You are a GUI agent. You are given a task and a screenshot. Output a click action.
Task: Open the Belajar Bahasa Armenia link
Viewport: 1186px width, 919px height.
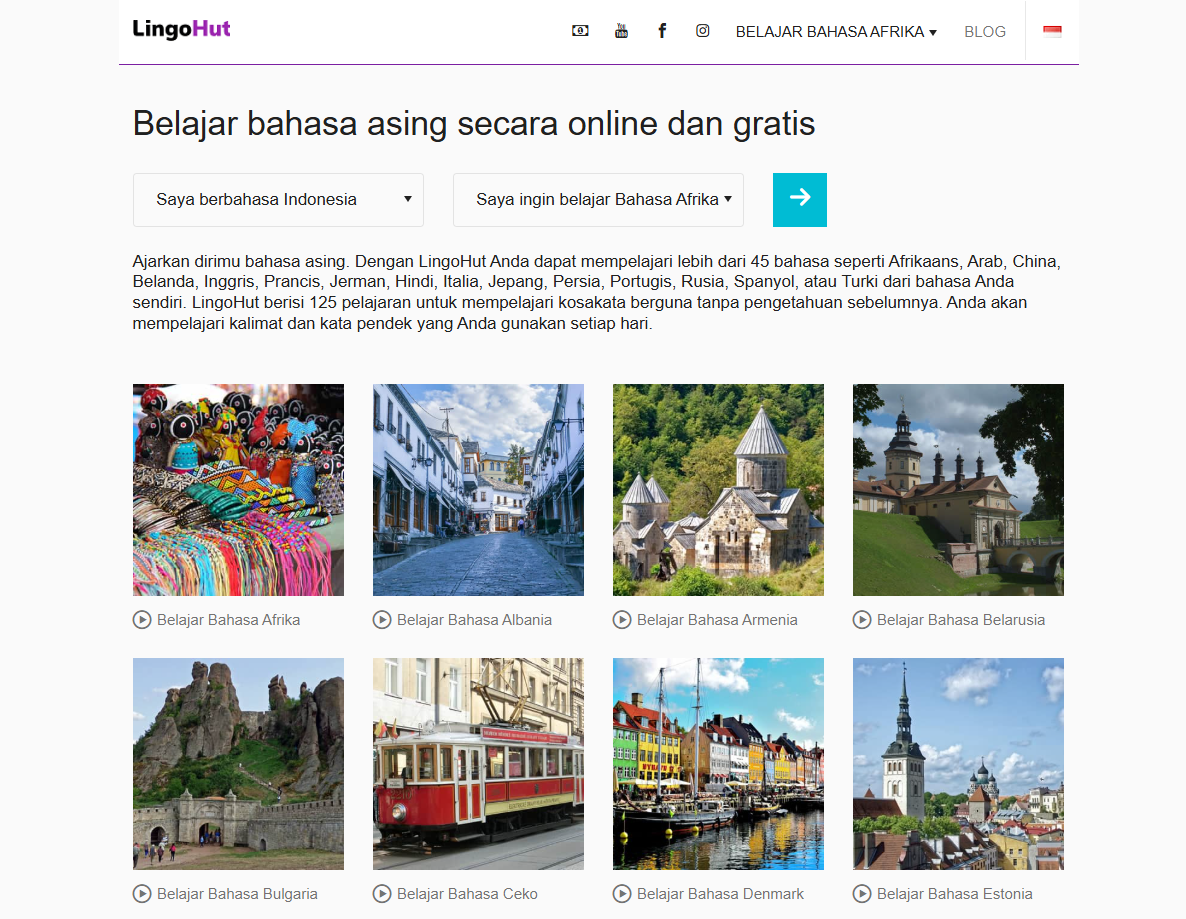(x=718, y=619)
